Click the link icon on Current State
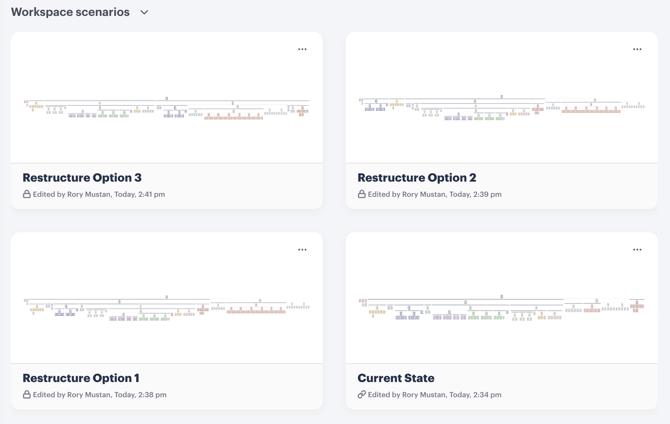This screenshot has height=424, width=670. click(361, 395)
